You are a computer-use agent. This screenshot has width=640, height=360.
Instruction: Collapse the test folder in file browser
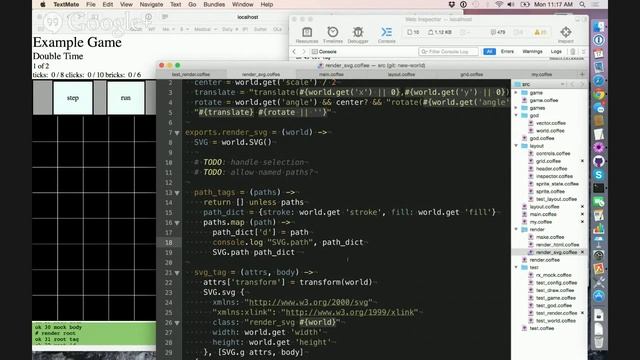[516, 267]
